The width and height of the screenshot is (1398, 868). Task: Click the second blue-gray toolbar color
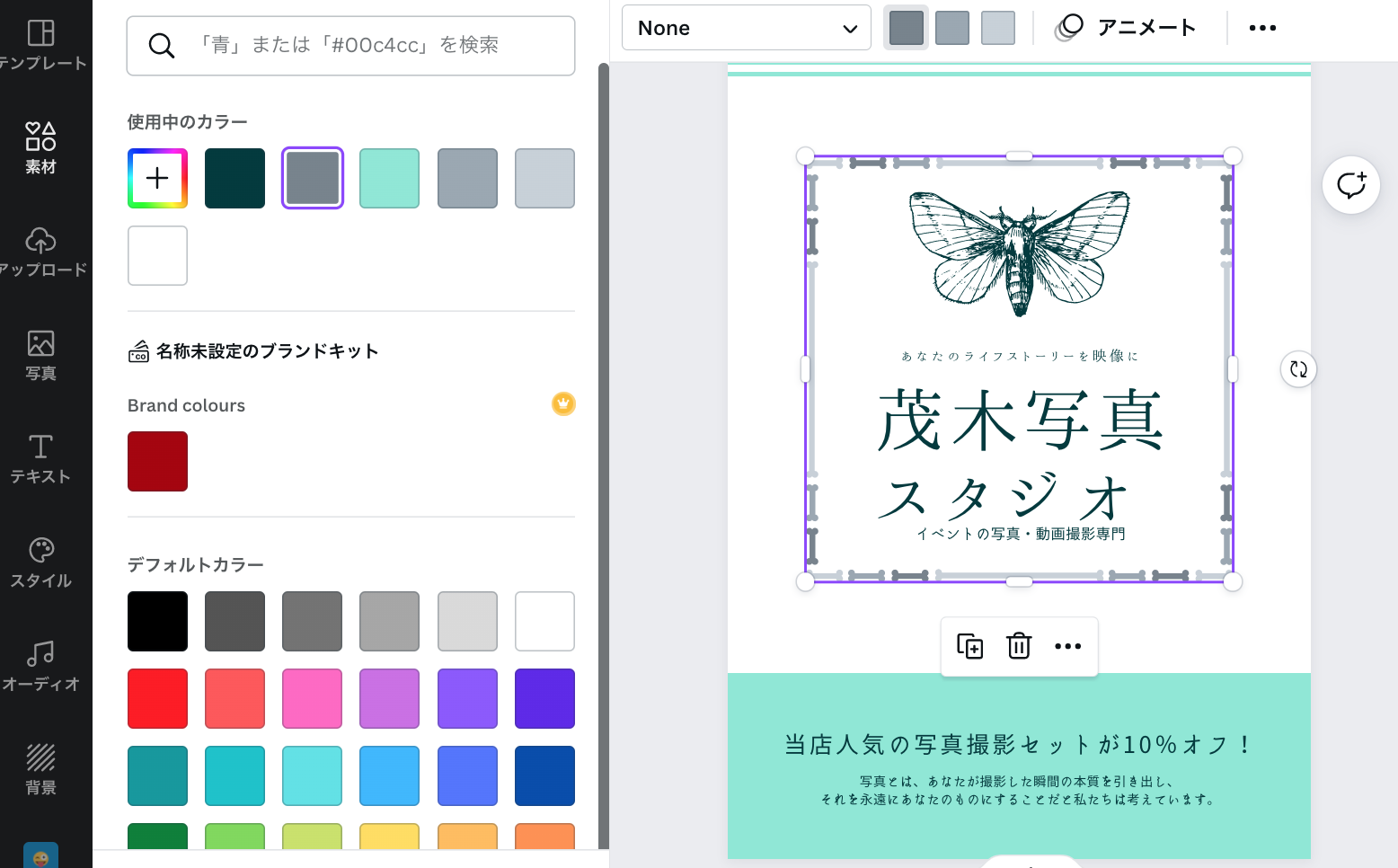(x=952, y=28)
